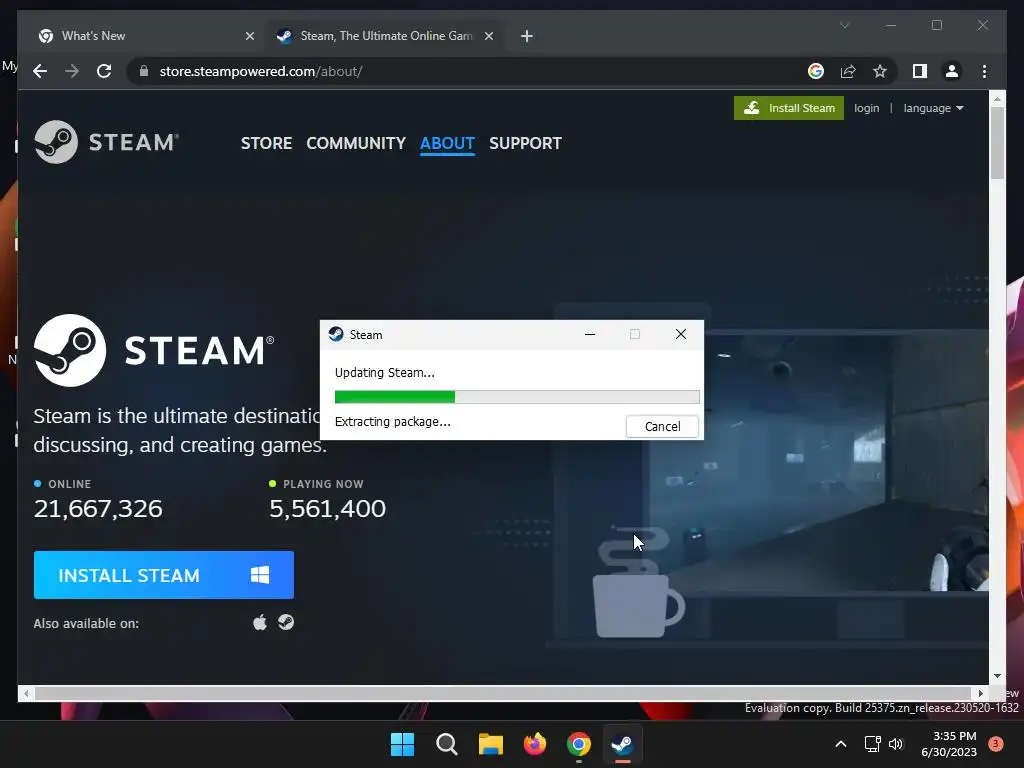The width and height of the screenshot is (1024, 768).
Task: Click the horizontal scrollbar at page bottom
Action: click(x=503, y=693)
